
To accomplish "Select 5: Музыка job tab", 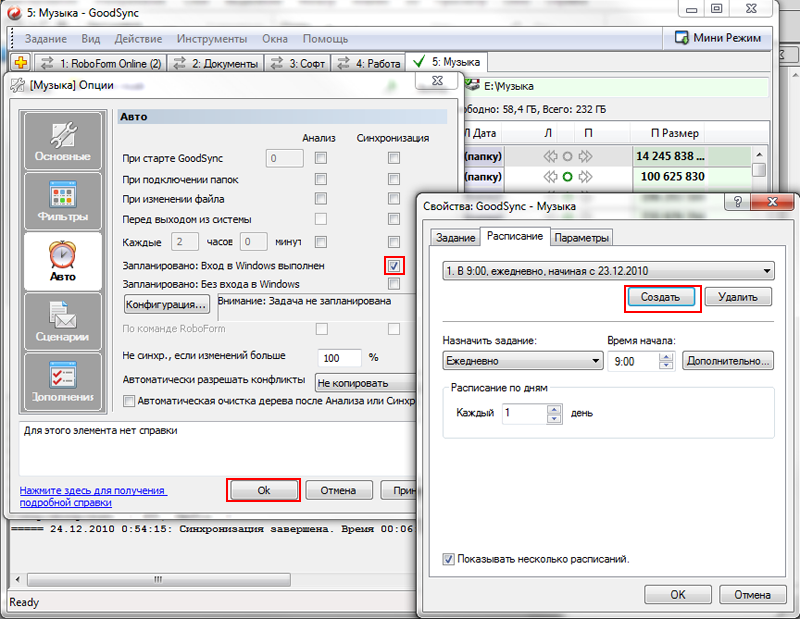I will [x=446, y=62].
